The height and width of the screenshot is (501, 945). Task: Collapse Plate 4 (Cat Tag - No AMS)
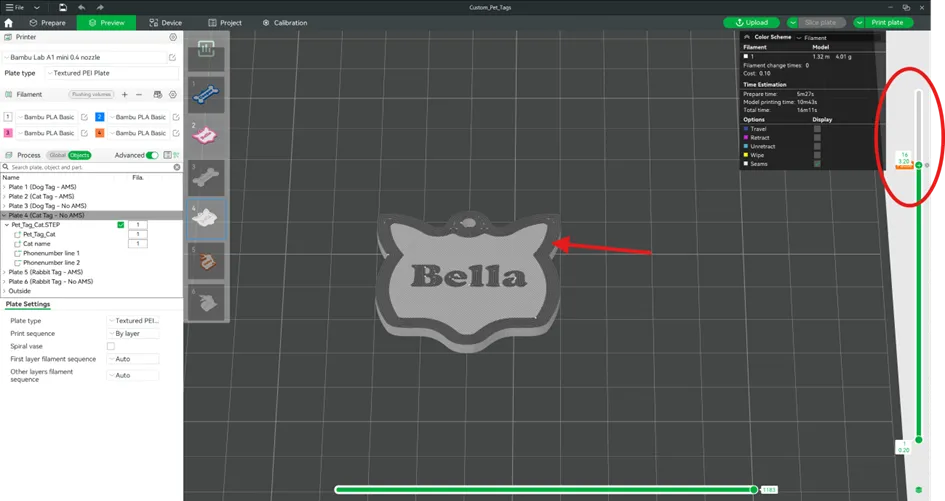point(4,215)
